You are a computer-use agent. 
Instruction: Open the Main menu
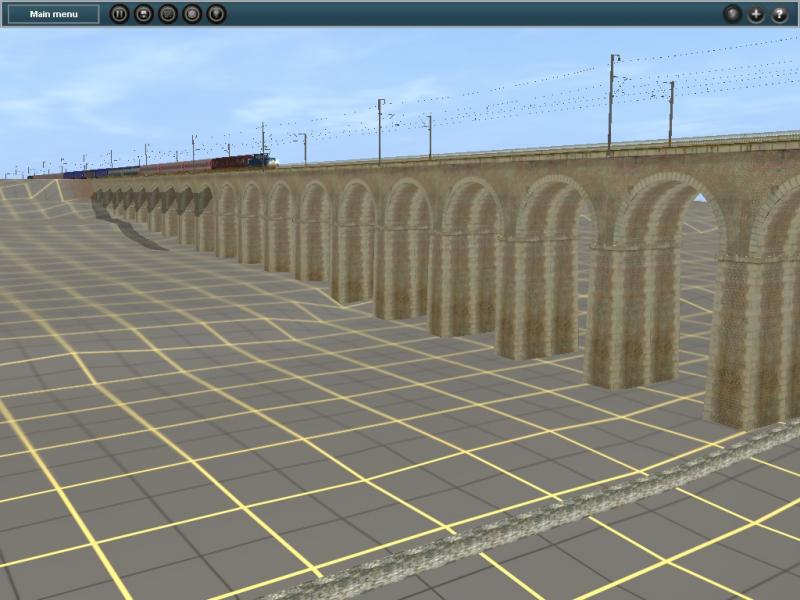(x=54, y=14)
